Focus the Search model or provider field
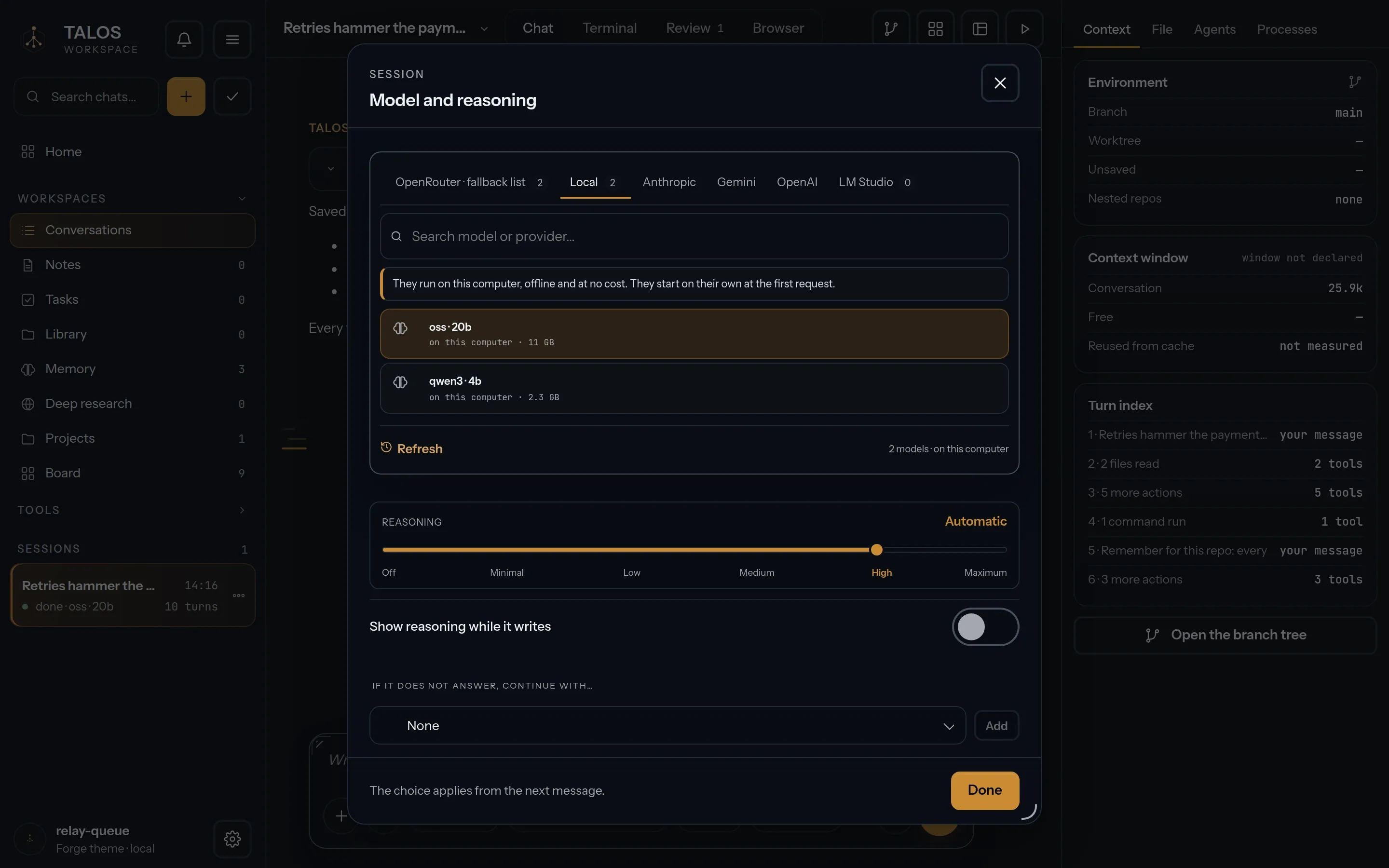 pos(694,236)
